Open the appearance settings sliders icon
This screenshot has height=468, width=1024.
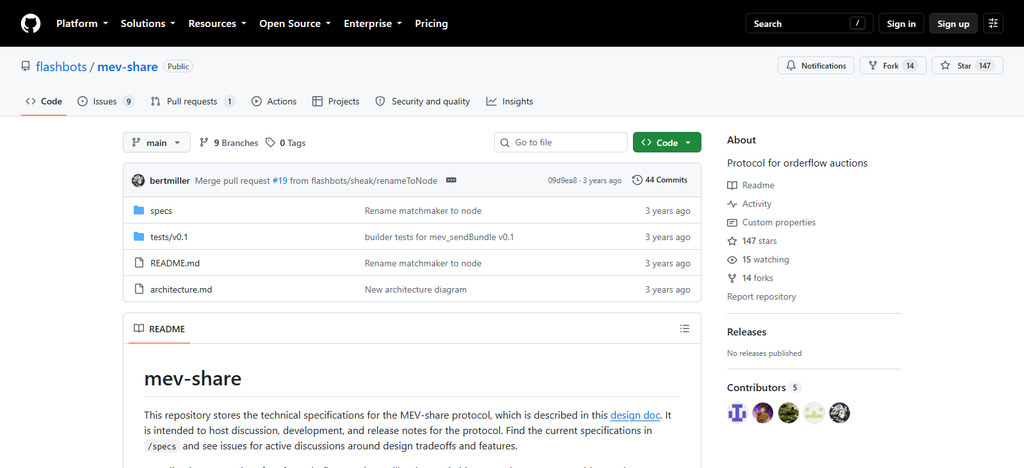(993, 23)
